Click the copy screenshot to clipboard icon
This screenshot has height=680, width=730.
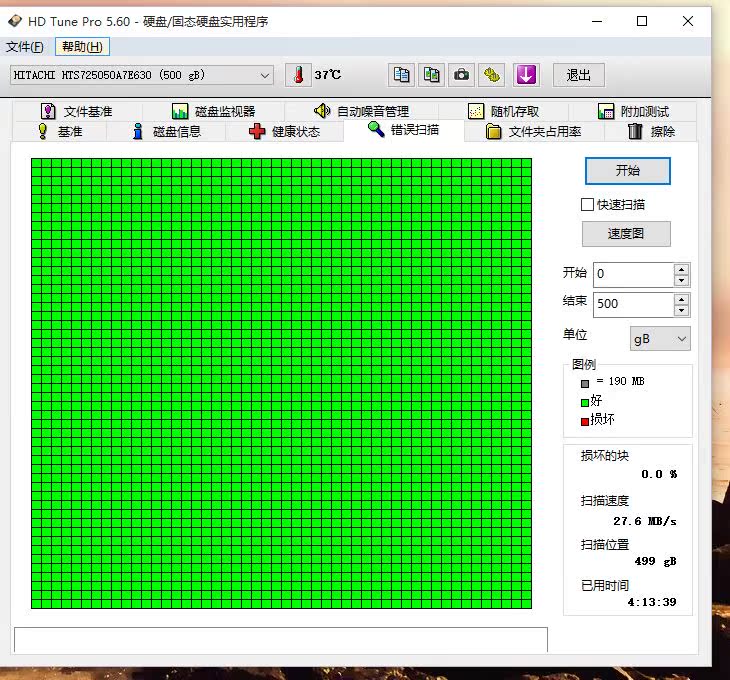pyautogui.click(x=431, y=75)
